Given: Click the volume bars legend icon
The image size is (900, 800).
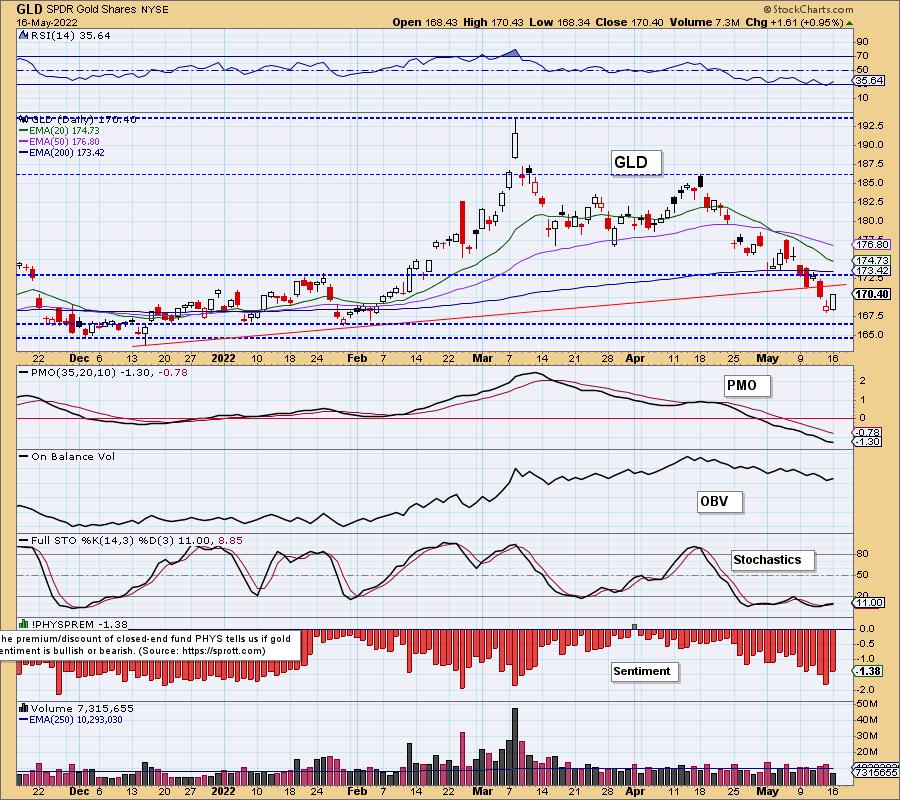Looking at the screenshot, I should [x=24, y=708].
